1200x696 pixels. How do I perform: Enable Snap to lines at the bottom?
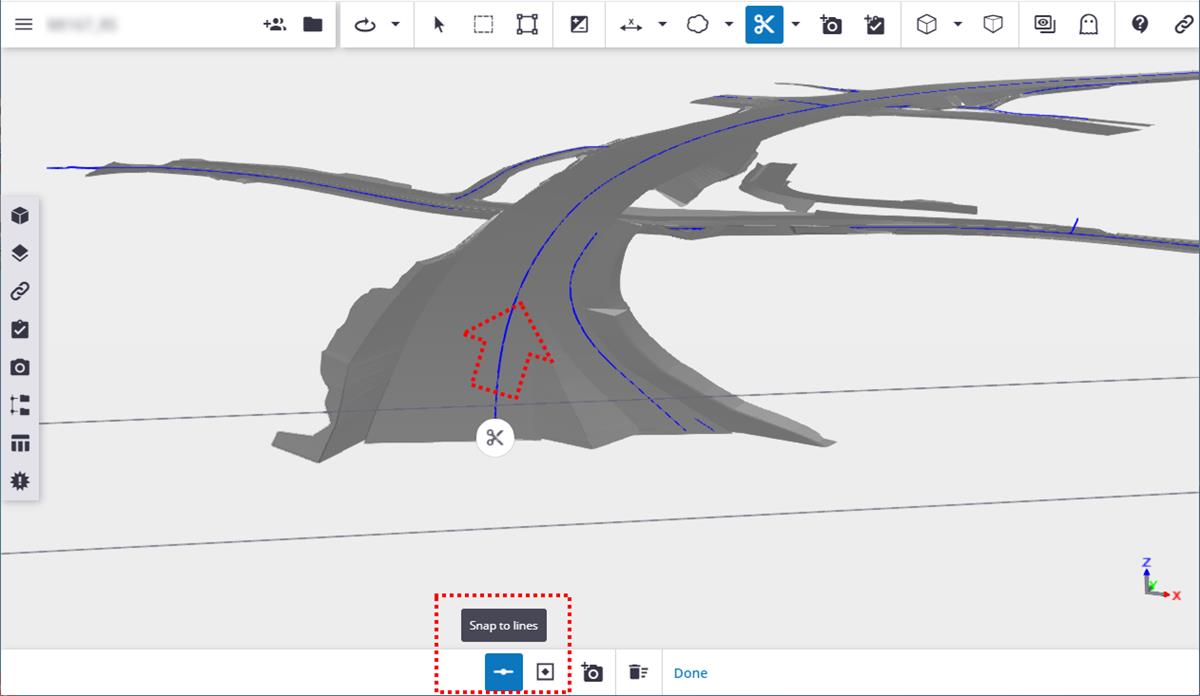pos(503,672)
